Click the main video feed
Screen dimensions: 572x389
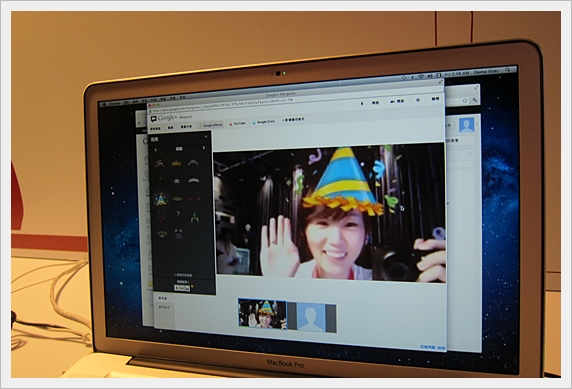(x=329, y=212)
